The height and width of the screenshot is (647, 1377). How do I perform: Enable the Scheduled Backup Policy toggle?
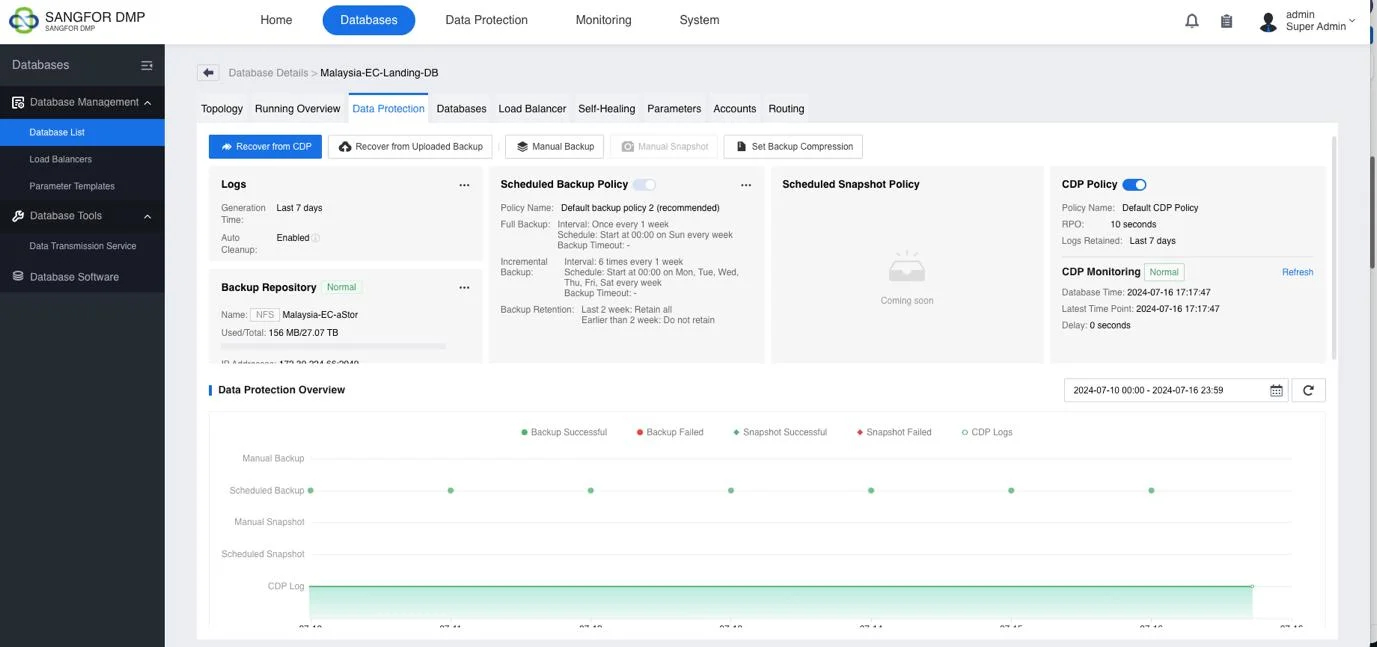pos(645,184)
